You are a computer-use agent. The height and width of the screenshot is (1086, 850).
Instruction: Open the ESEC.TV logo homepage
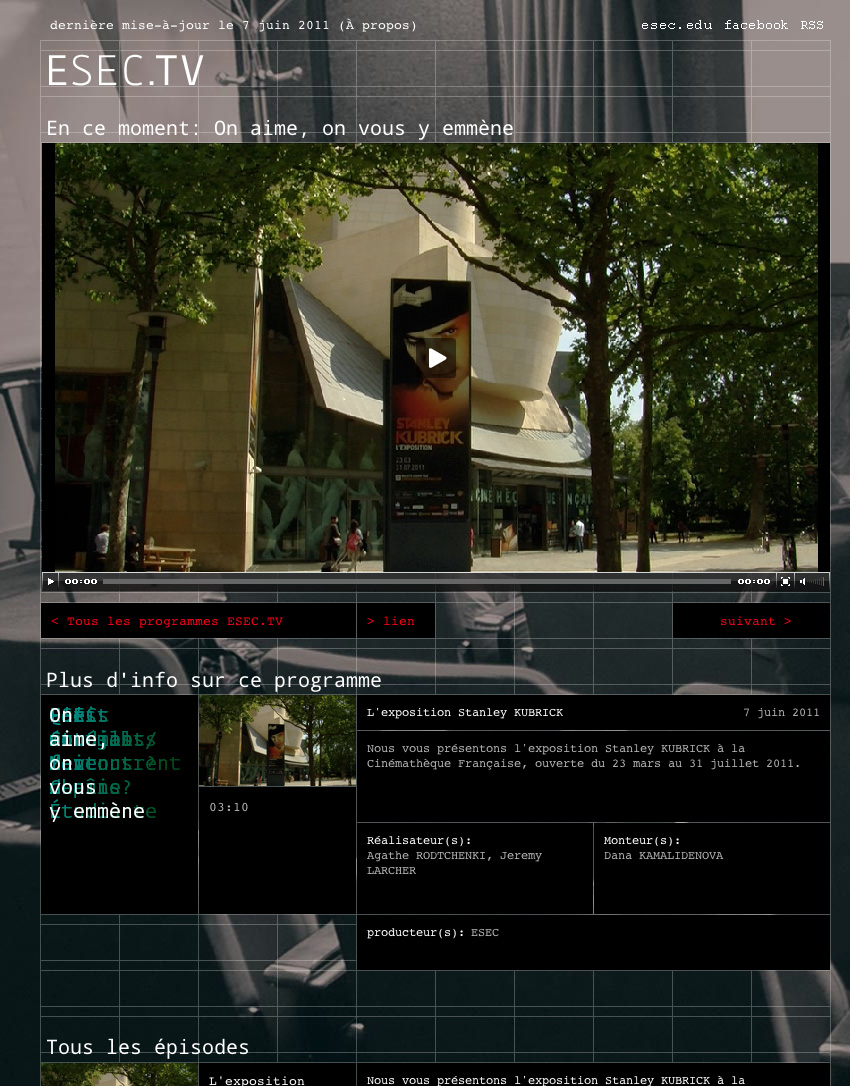click(x=125, y=72)
